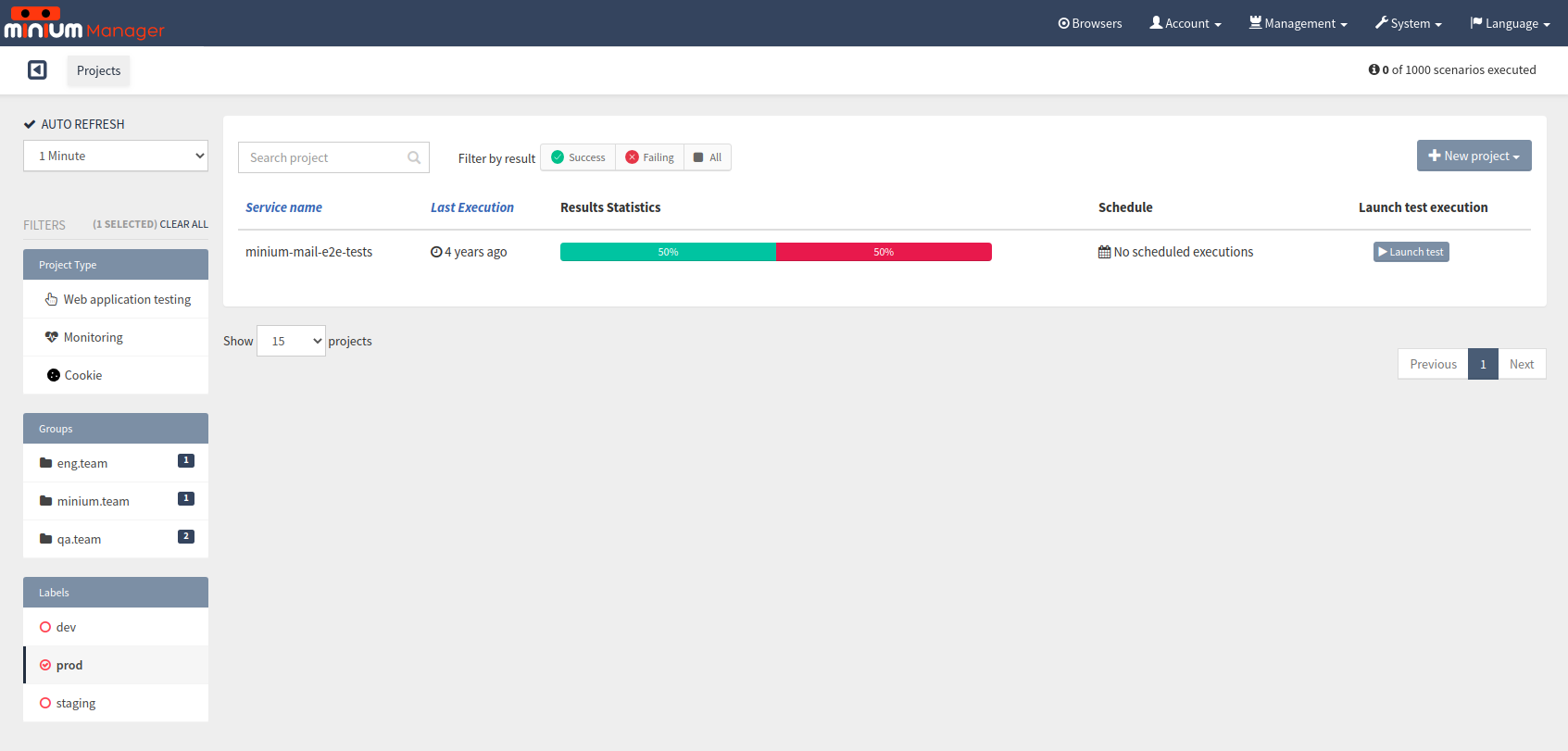
Task: Open Browsers page from top navigation
Action: (1090, 23)
